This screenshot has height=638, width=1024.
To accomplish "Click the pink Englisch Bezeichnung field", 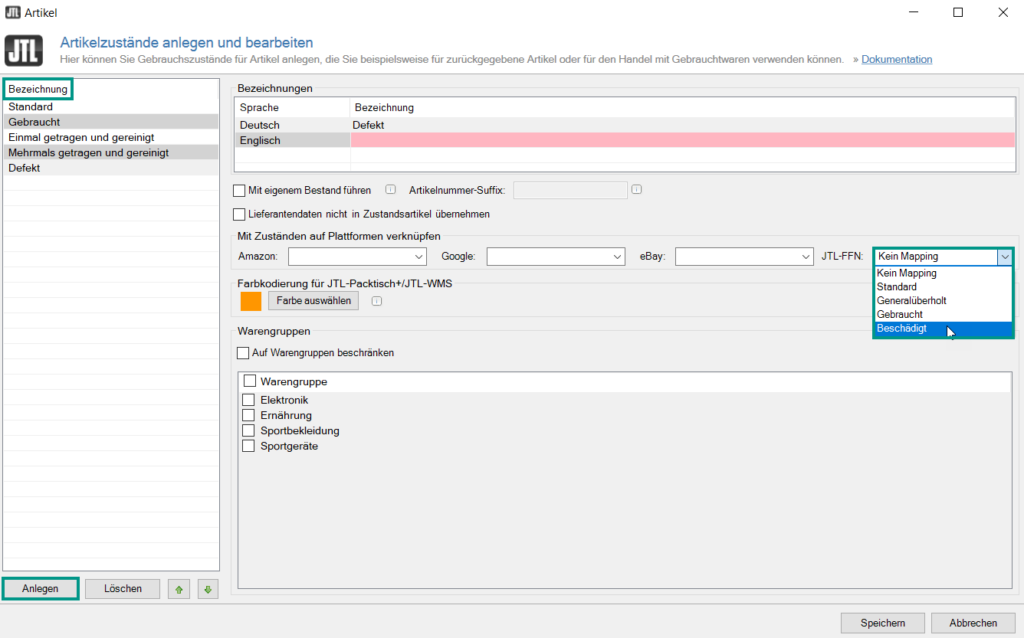I will pos(680,141).
